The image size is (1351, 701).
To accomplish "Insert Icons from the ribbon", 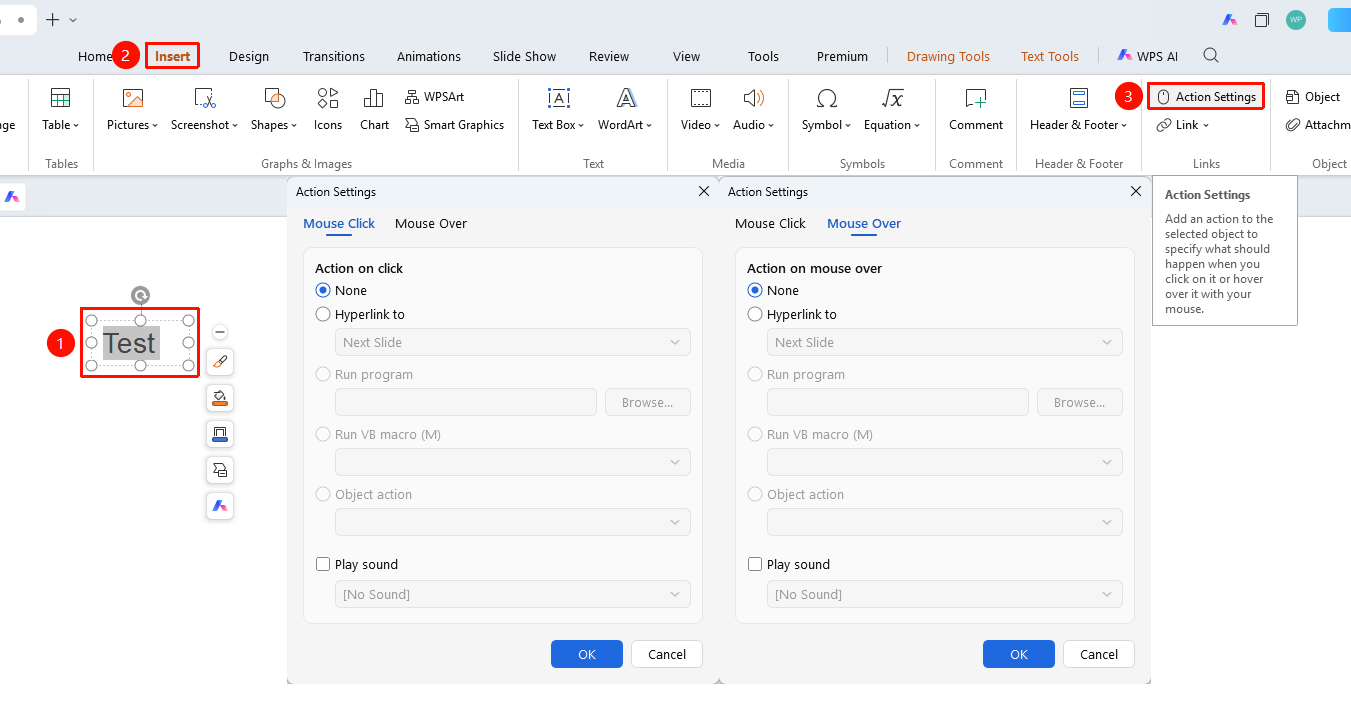I will tap(328, 110).
